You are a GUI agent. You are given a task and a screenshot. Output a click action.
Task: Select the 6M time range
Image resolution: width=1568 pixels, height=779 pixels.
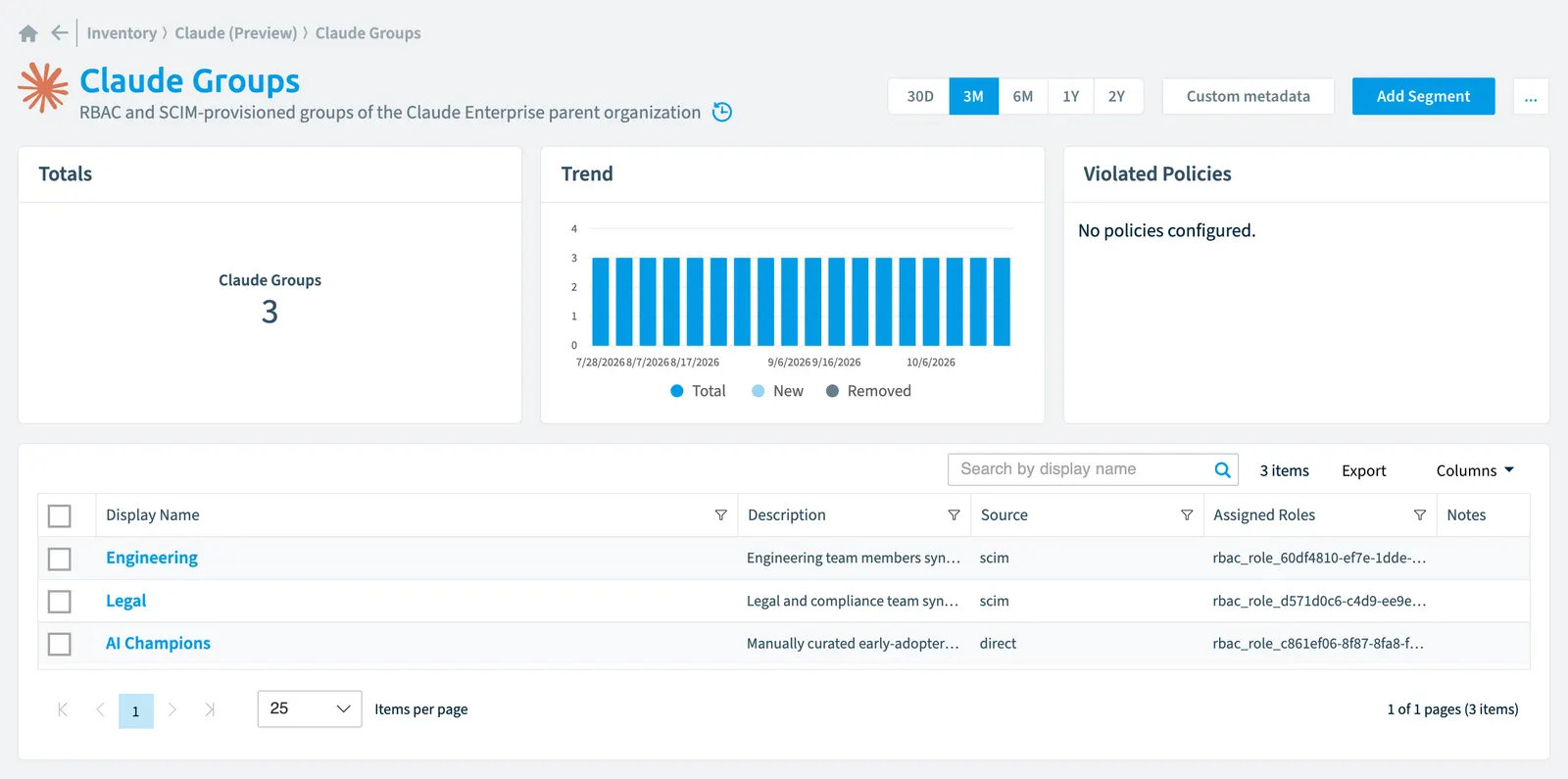(x=1023, y=96)
